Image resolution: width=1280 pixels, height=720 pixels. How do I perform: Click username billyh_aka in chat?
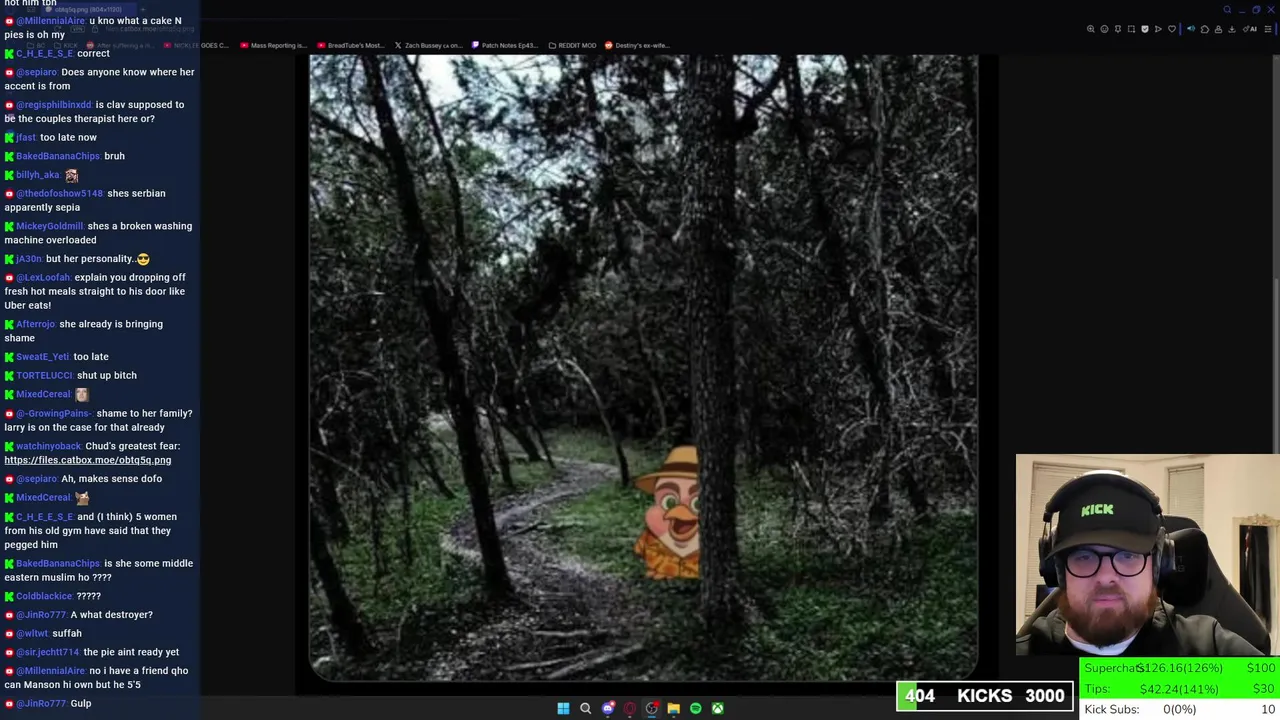click(x=38, y=175)
